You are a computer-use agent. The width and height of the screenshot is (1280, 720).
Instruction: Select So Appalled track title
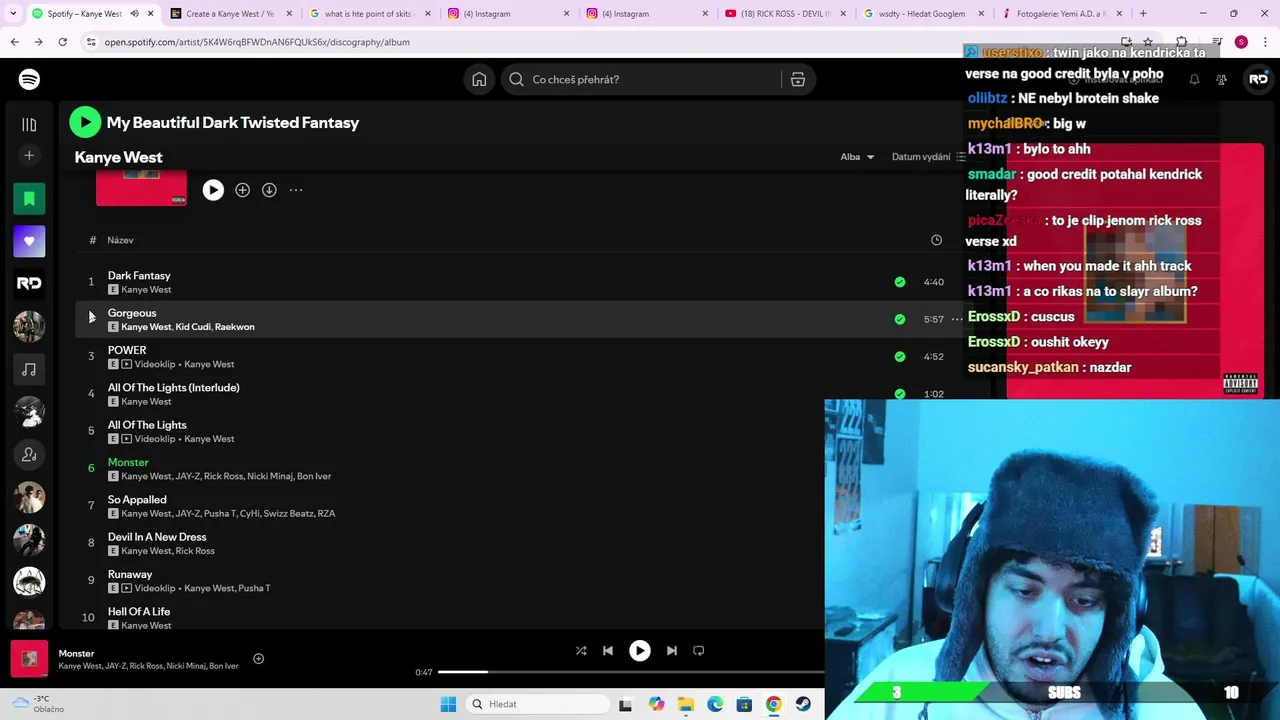137,499
